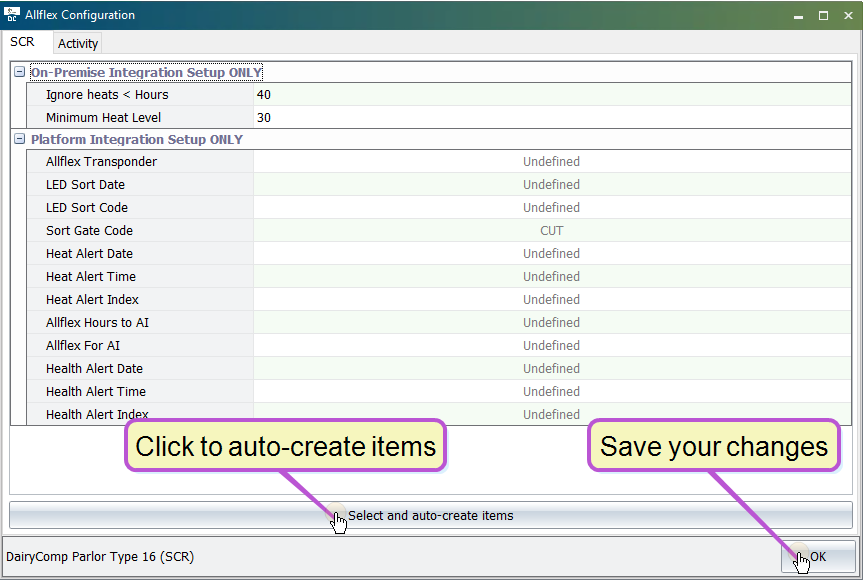Select the Health Alert Date value field
Image resolution: width=863 pixels, height=580 pixels.
point(552,369)
